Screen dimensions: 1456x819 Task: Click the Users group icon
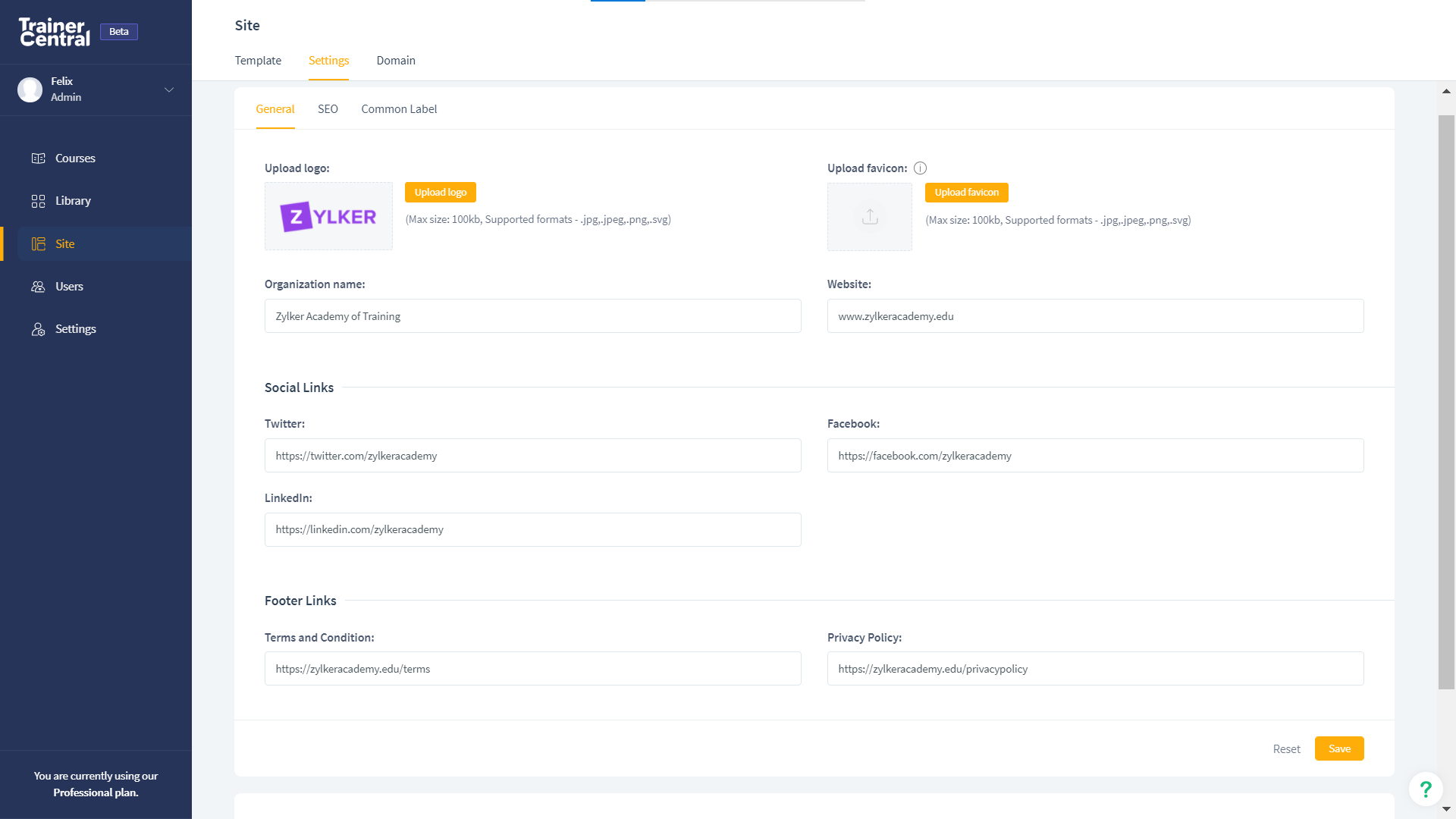(x=38, y=287)
